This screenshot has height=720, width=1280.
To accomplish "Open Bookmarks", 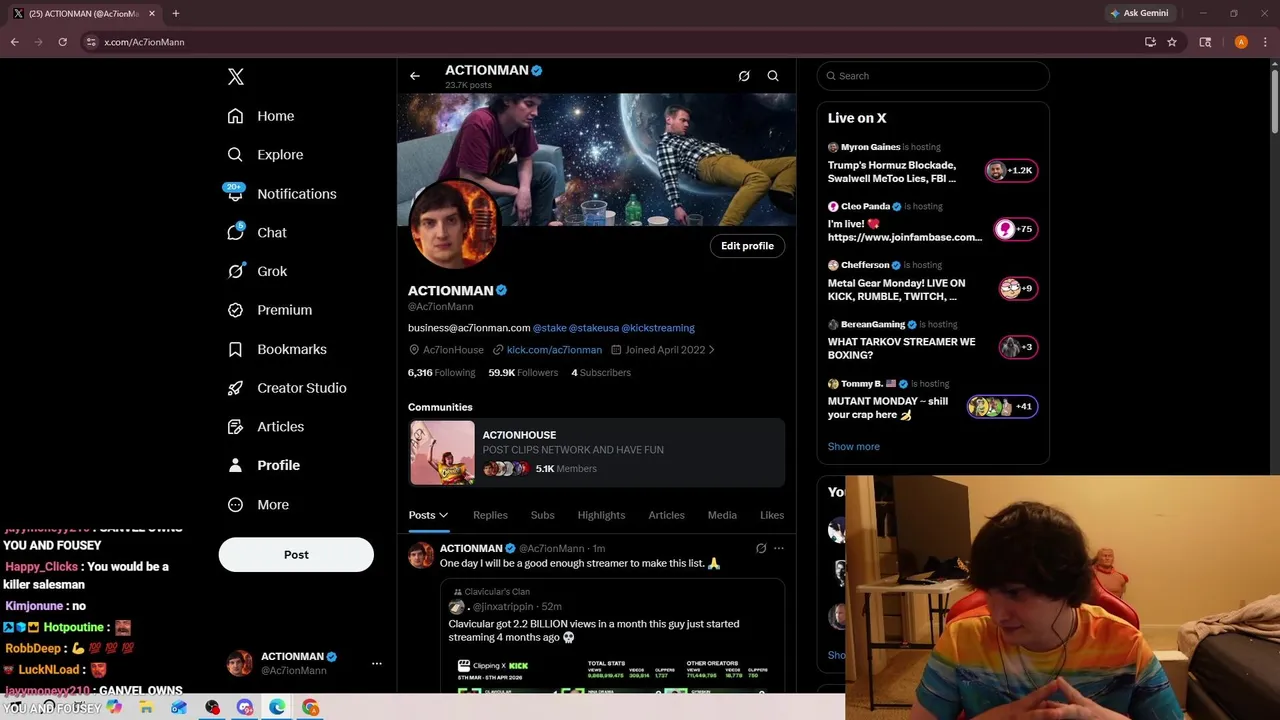I will 277,349.
